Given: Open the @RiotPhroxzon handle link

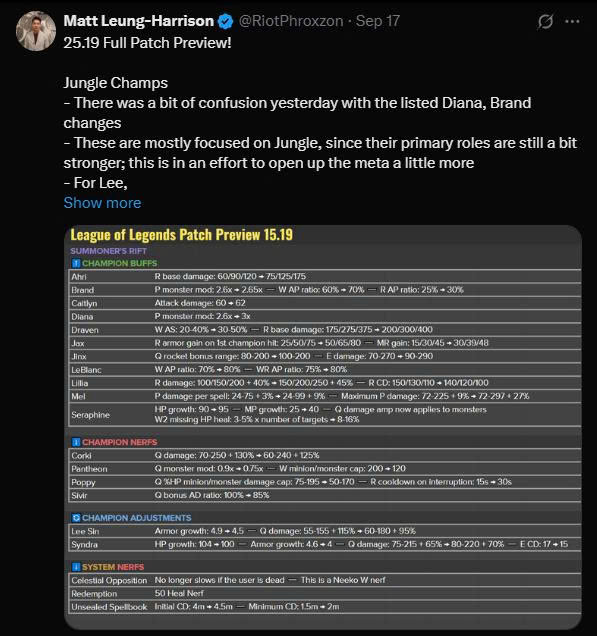Looking at the screenshot, I should click(291, 21).
